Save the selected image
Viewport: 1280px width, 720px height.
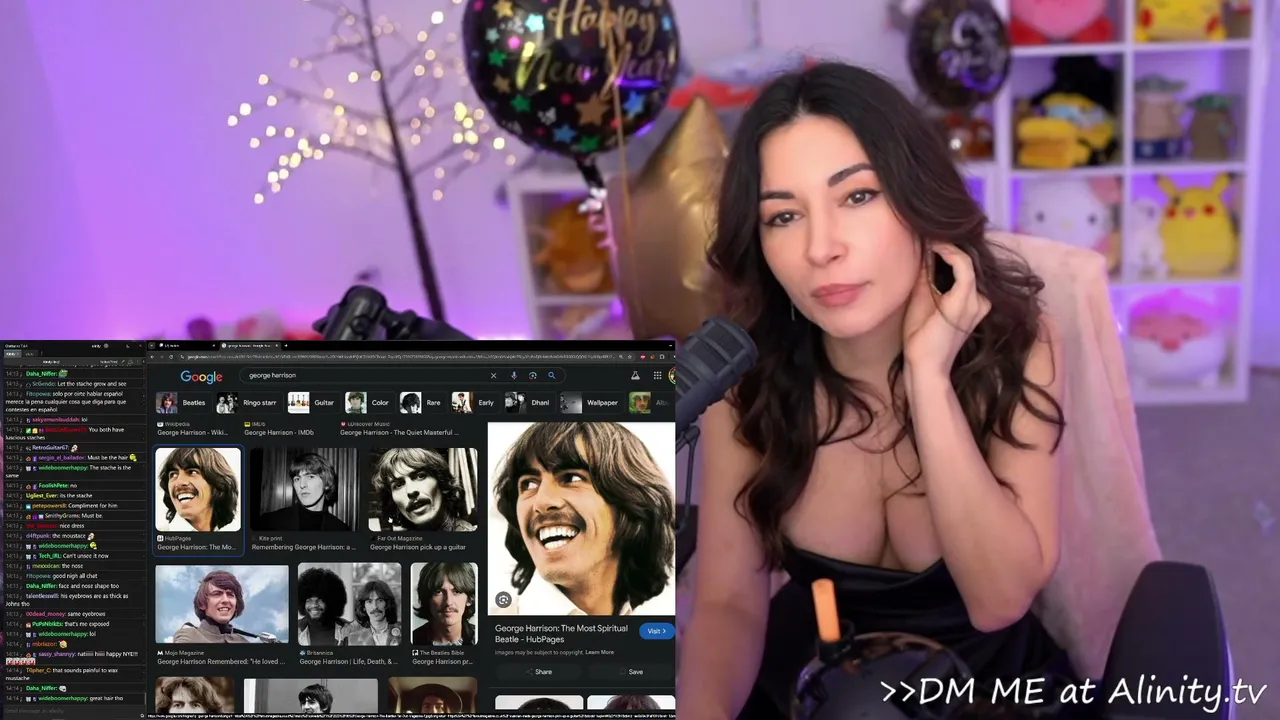(631, 672)
